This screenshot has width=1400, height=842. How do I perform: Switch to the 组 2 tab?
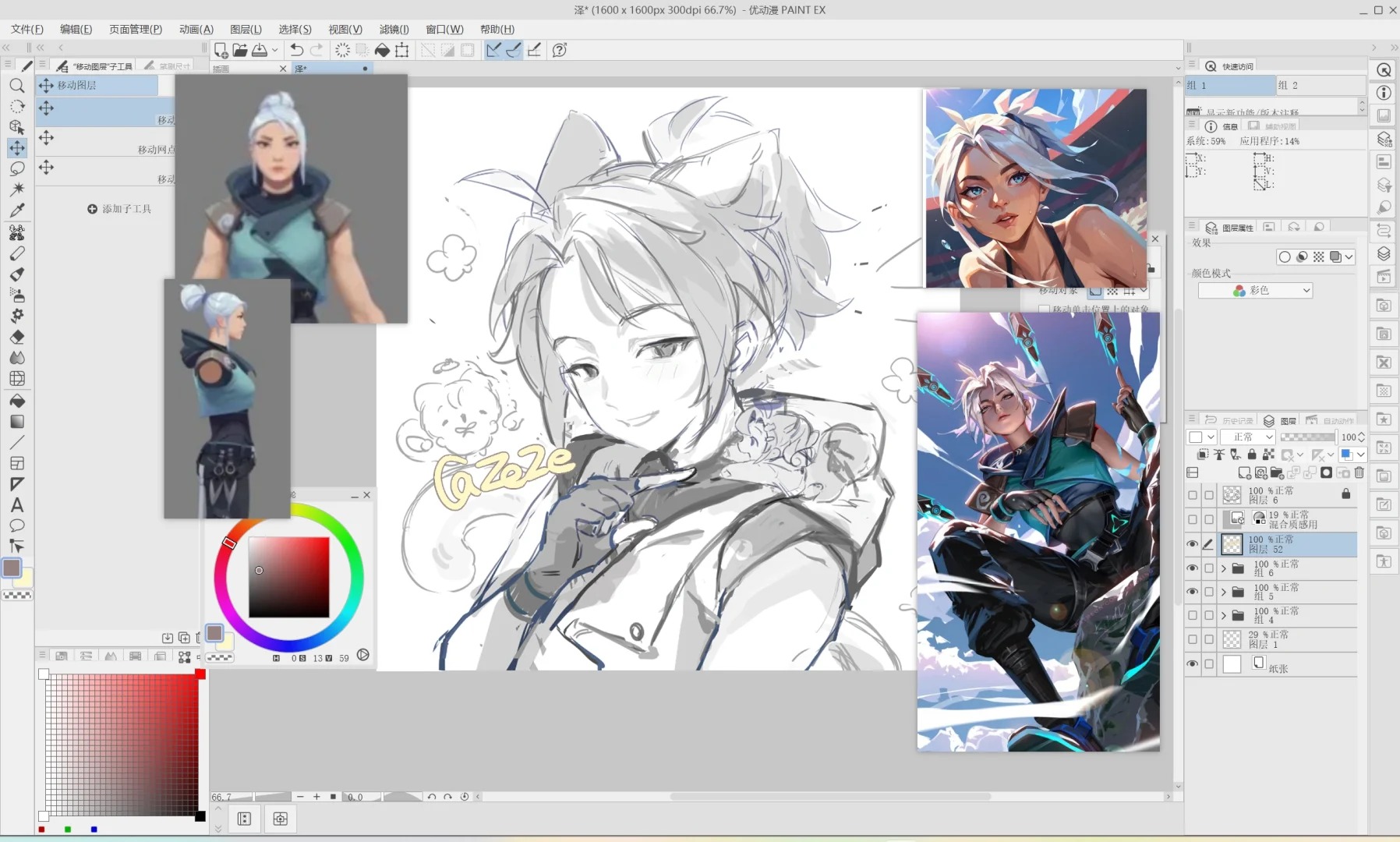pos(1320,85)
